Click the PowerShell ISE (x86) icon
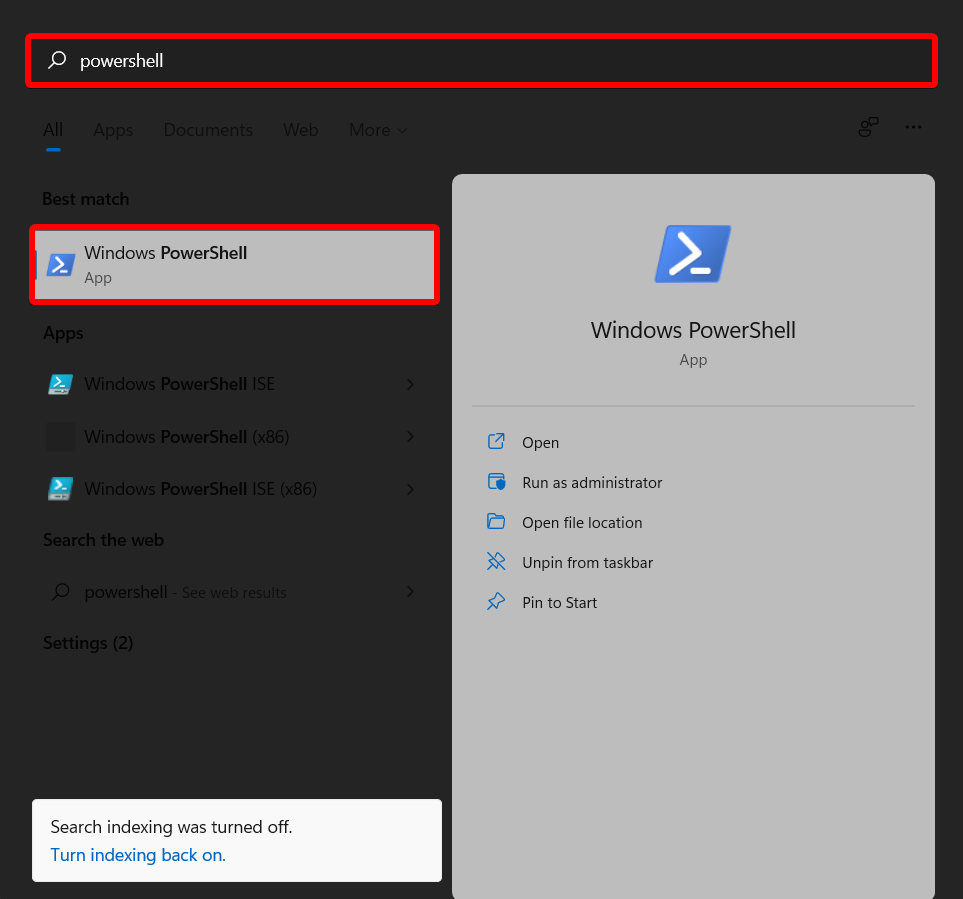 [x=60, y=489]
